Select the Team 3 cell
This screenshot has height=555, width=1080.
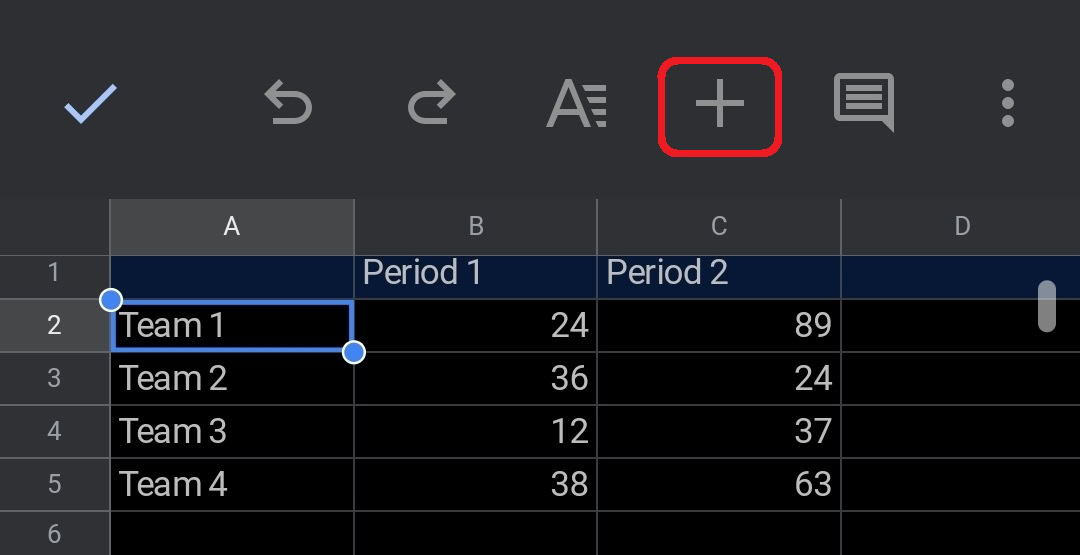[232, 431]
